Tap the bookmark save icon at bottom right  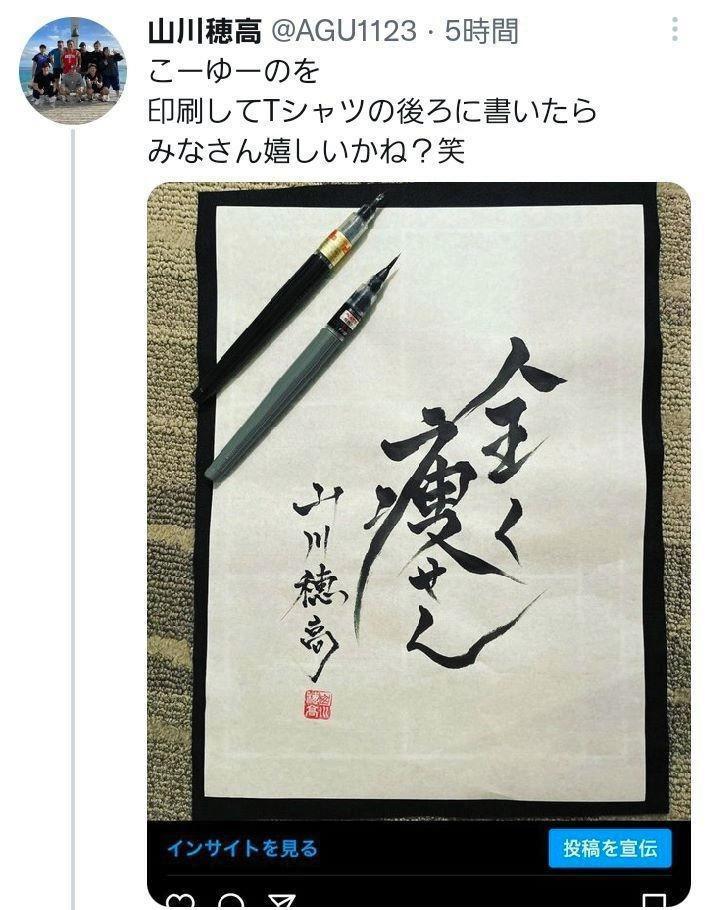coord(654,903)
